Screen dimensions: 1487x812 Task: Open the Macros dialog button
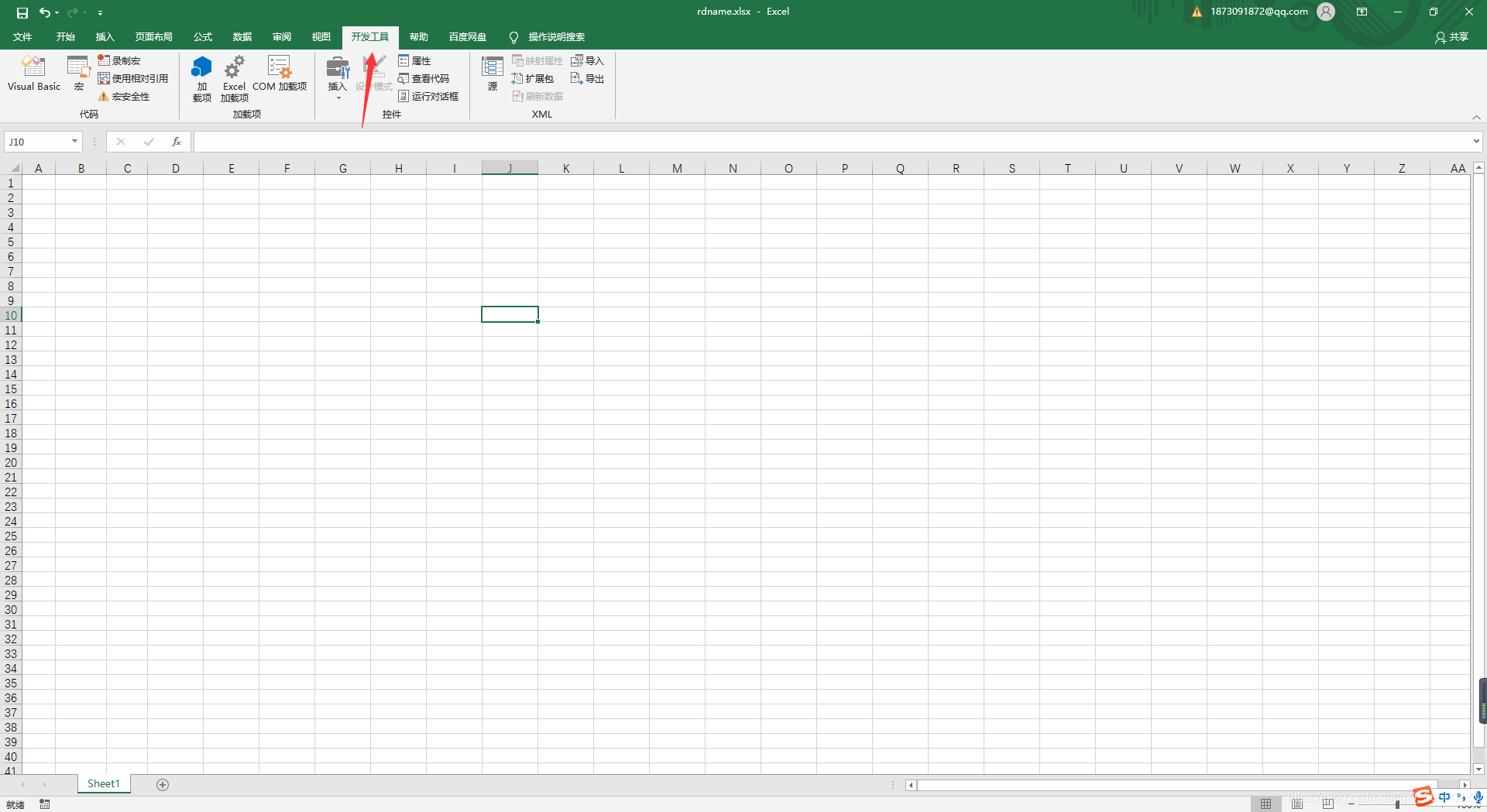[x=78, y=74]
